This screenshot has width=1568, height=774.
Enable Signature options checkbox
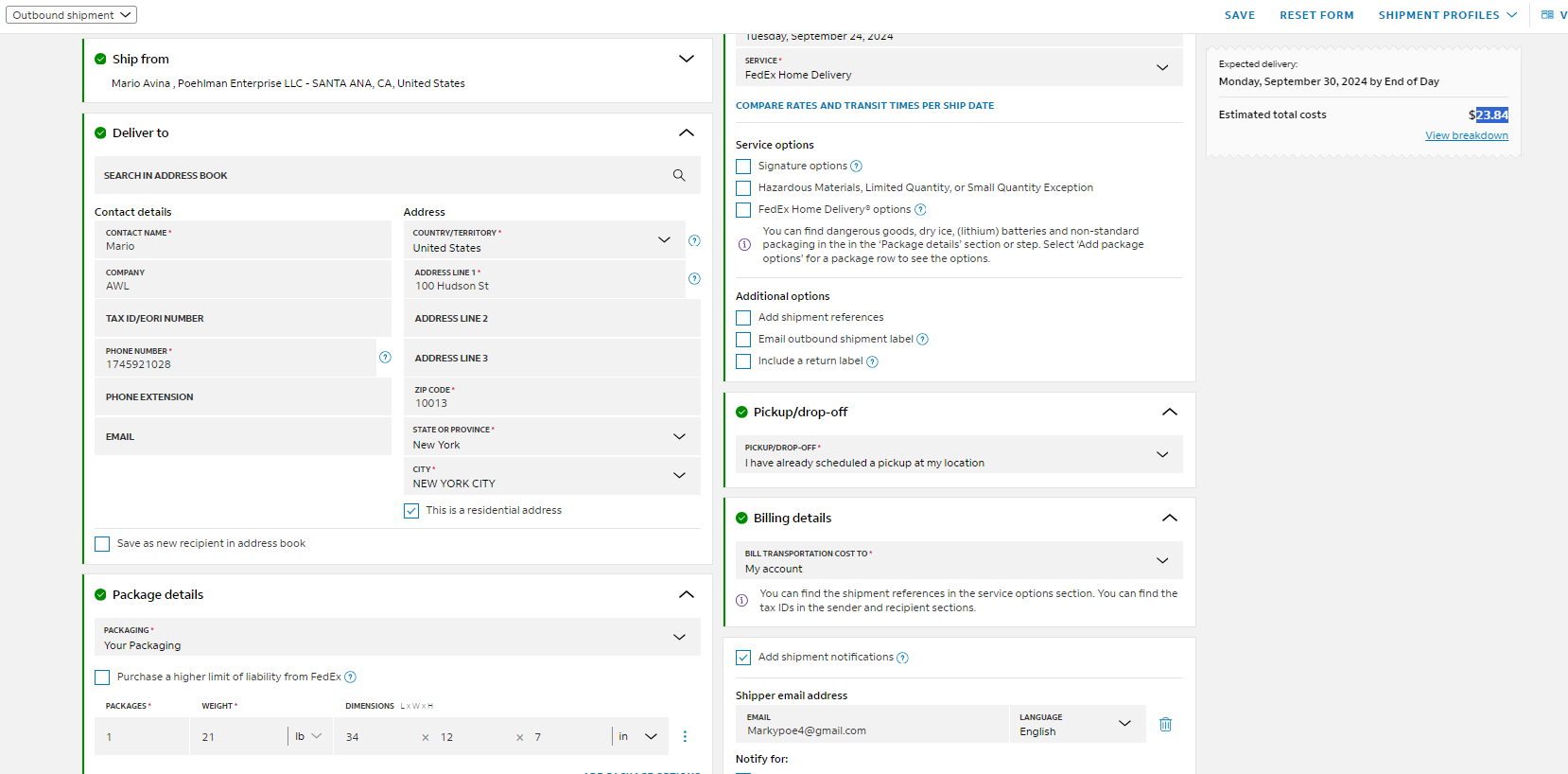743,167
